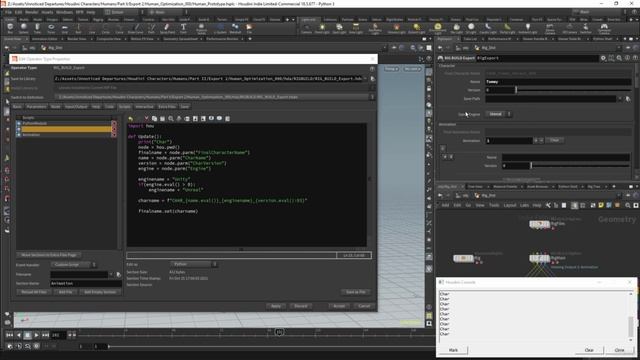Open the Edit as Python dropdown
Image resolution: width=640 pixels, height=360 pixels.
point(193,264)
